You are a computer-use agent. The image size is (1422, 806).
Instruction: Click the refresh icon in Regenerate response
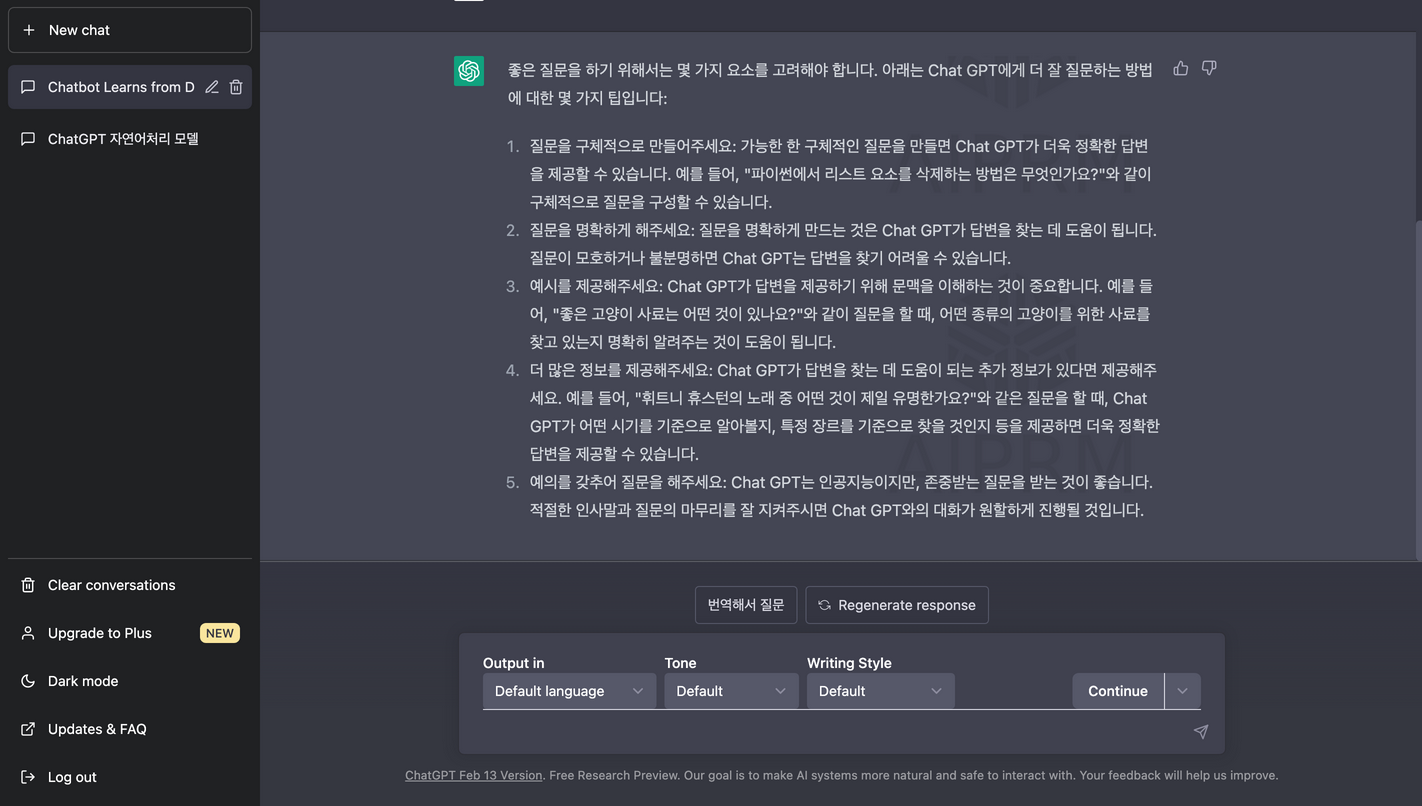(825, 605)
